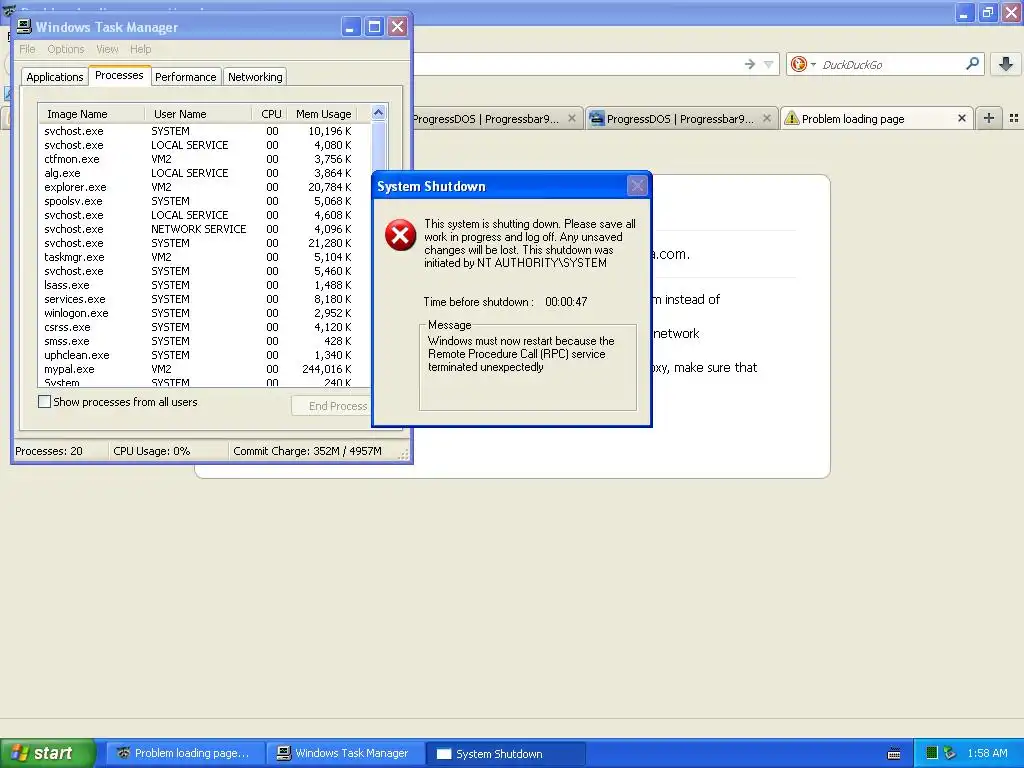Open search engine dropdown next to DuckDuckGo icon
Viewport: 1024px width, 768px height.
coord(813,65)
